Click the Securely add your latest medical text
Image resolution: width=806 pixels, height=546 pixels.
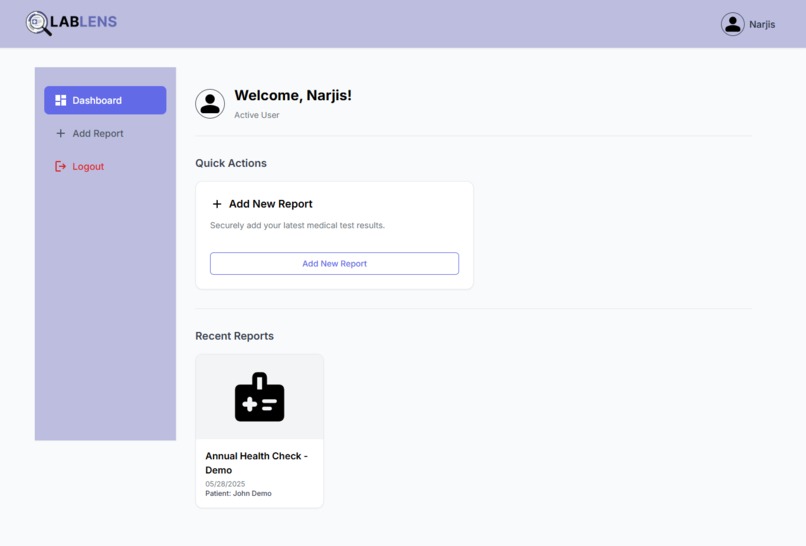coord(297,225)
